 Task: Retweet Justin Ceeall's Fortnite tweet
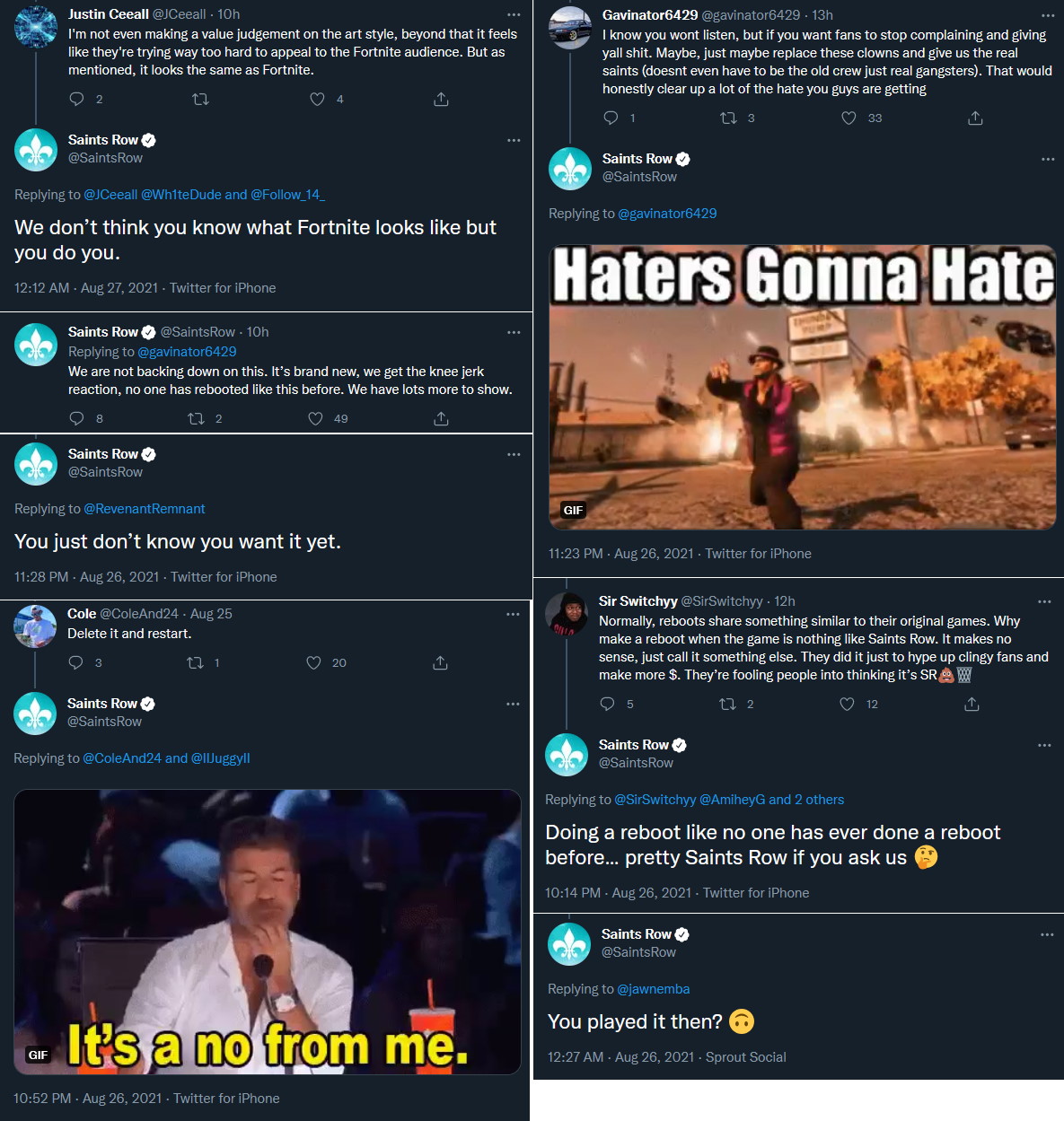coord(201,99)
